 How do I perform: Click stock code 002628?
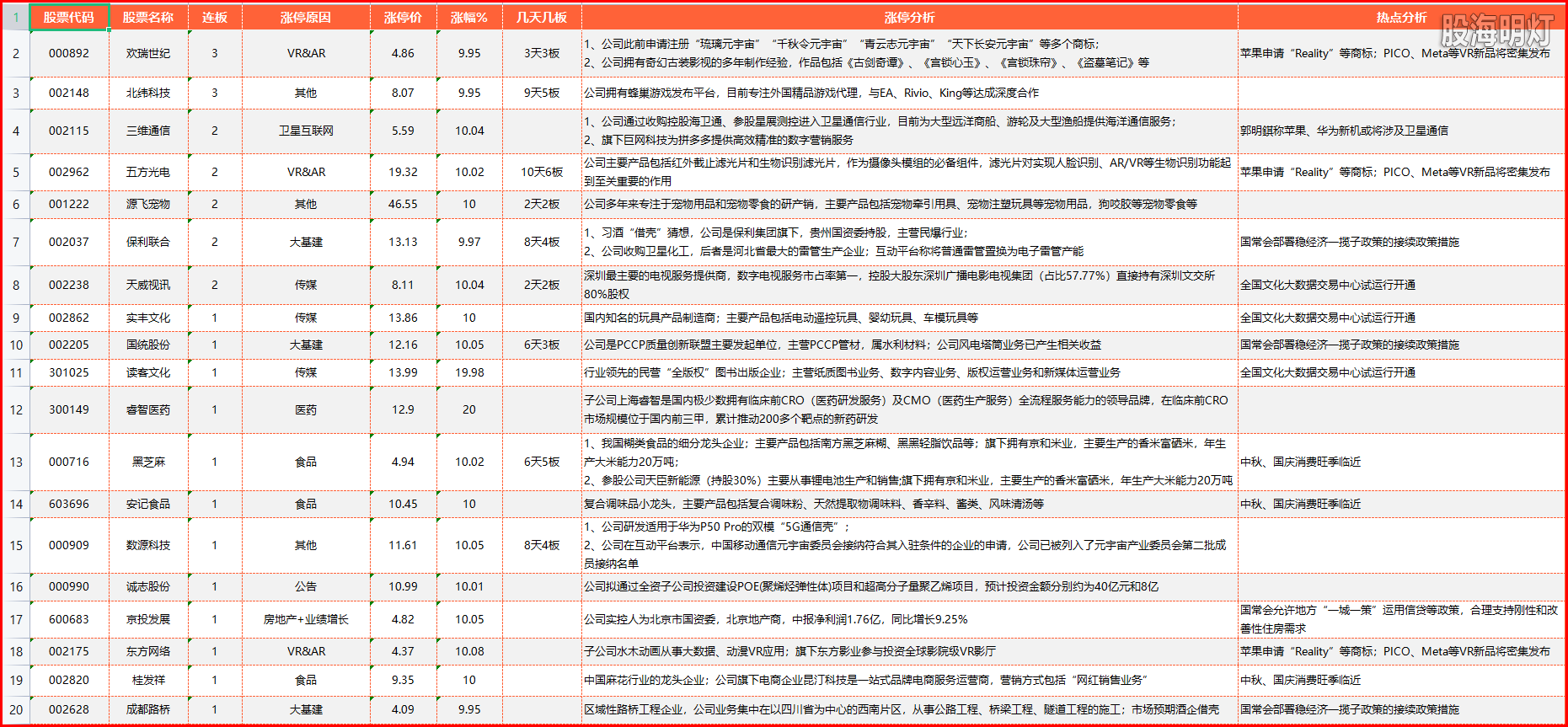coord(69,709)
